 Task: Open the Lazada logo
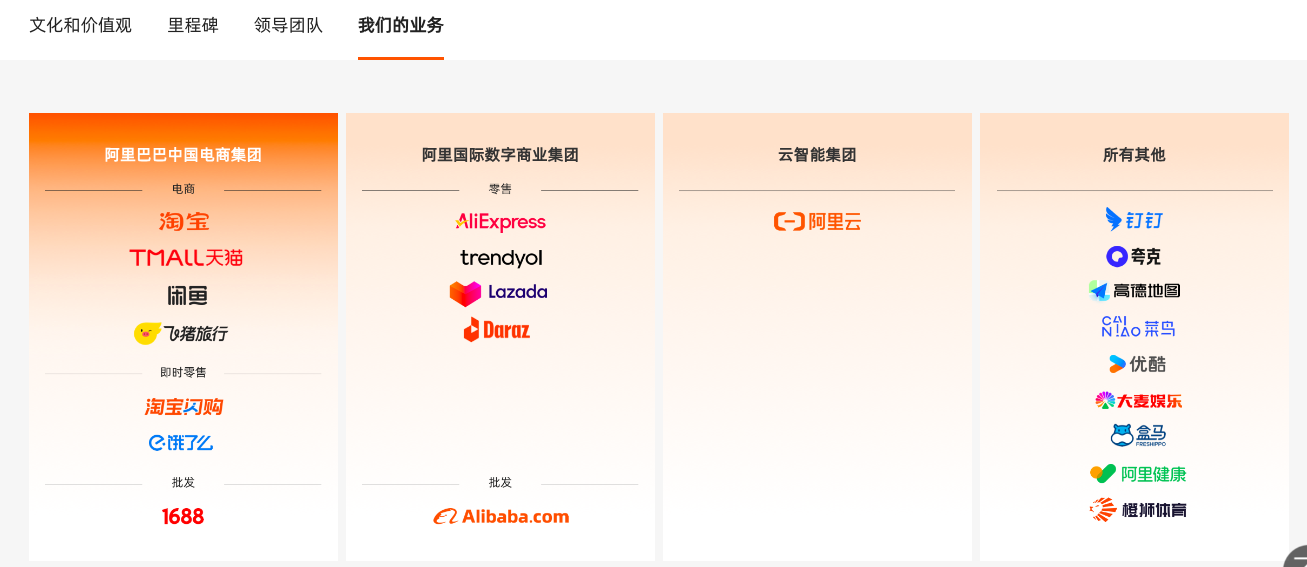point(499,293)
